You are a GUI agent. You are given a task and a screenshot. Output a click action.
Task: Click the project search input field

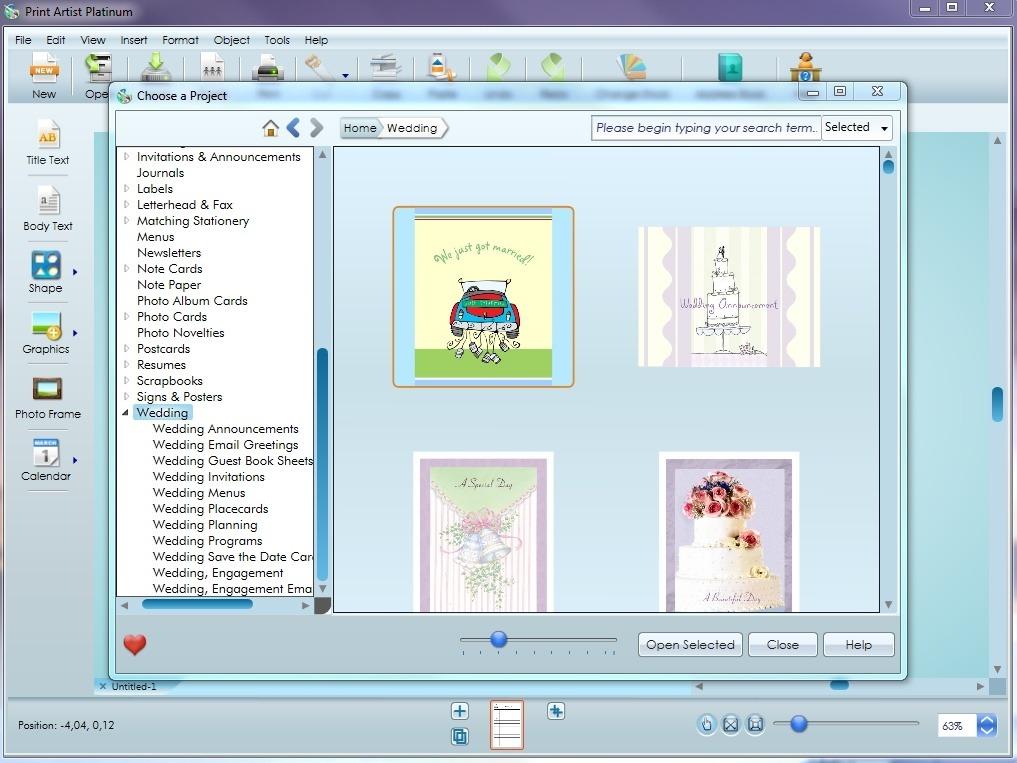click(706, 128)
